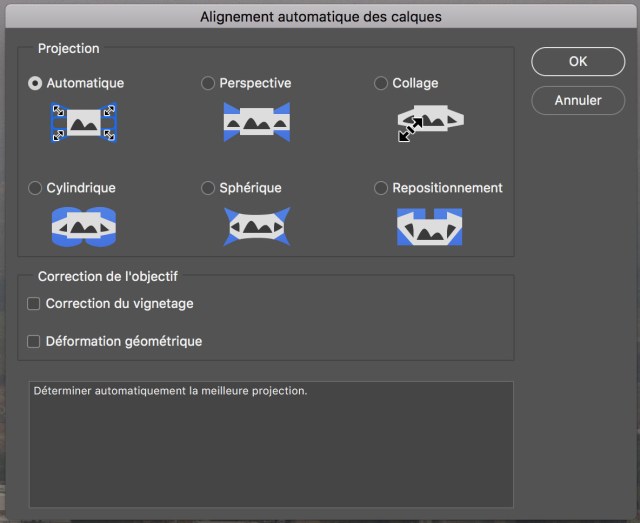Choose the Repositionnement radio button
Screen dimensions: 640x523
[381, 188]
